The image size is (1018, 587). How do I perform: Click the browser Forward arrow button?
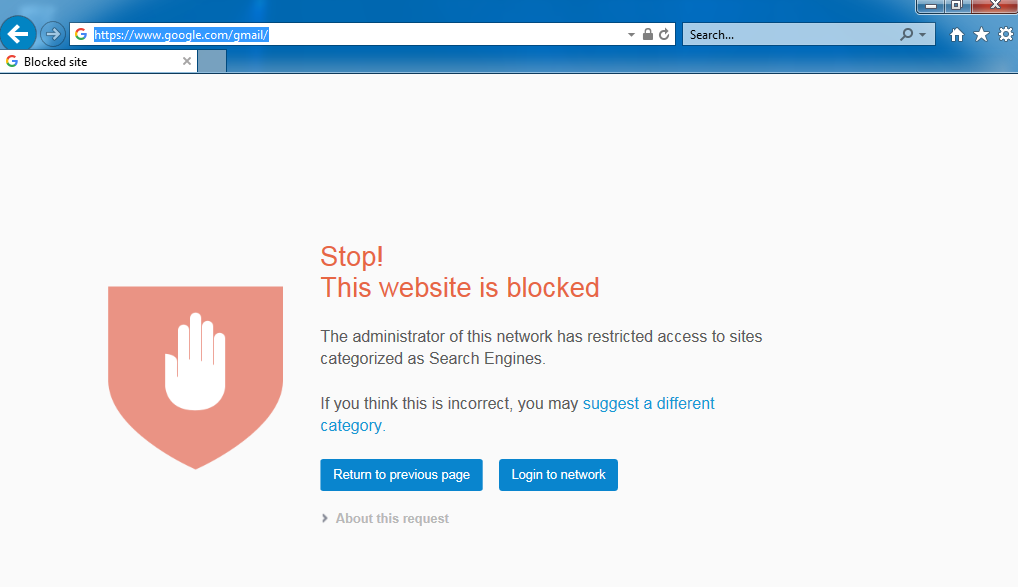[53, 34]
